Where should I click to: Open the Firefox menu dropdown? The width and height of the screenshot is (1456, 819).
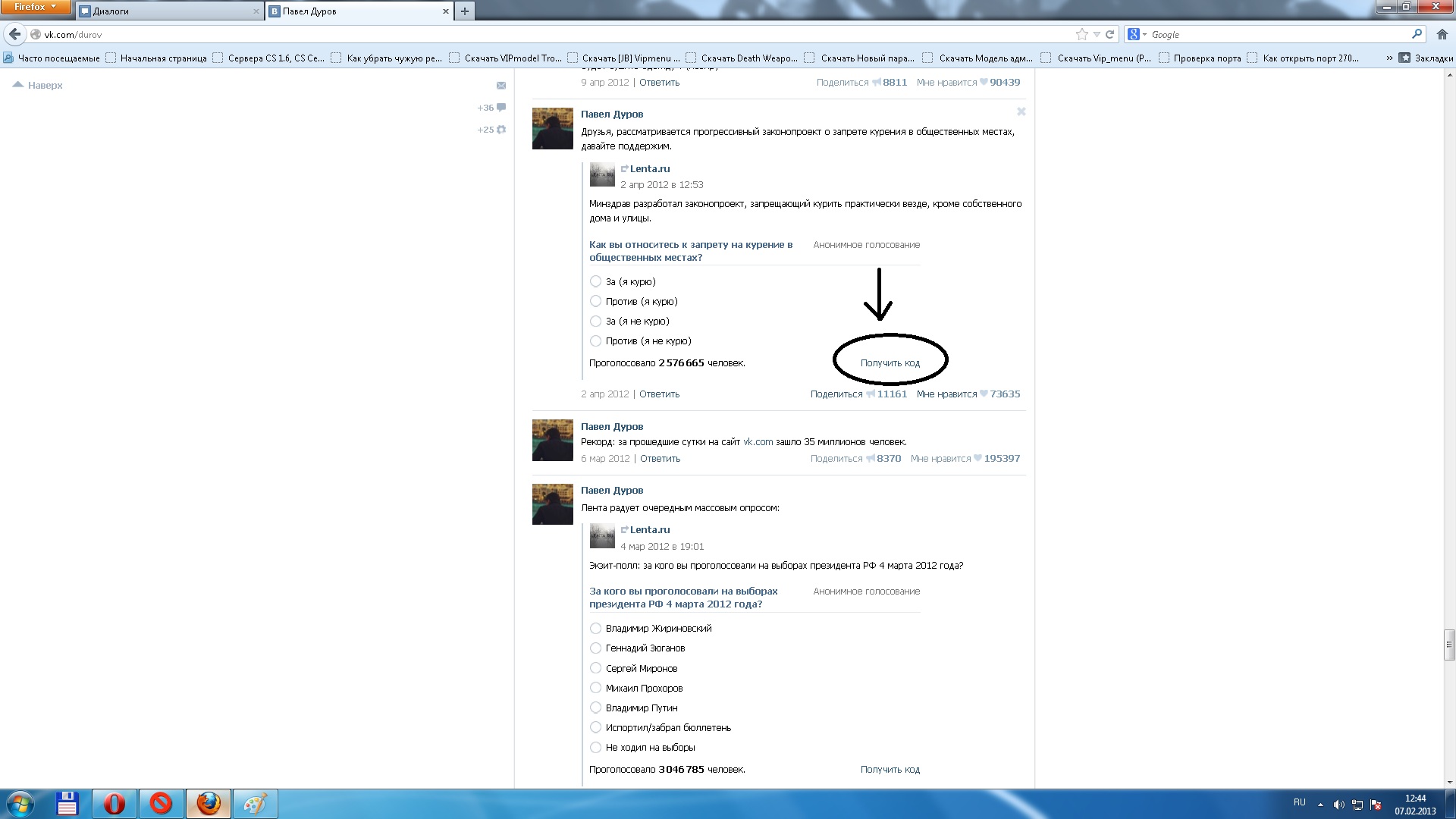coord(35,7)
